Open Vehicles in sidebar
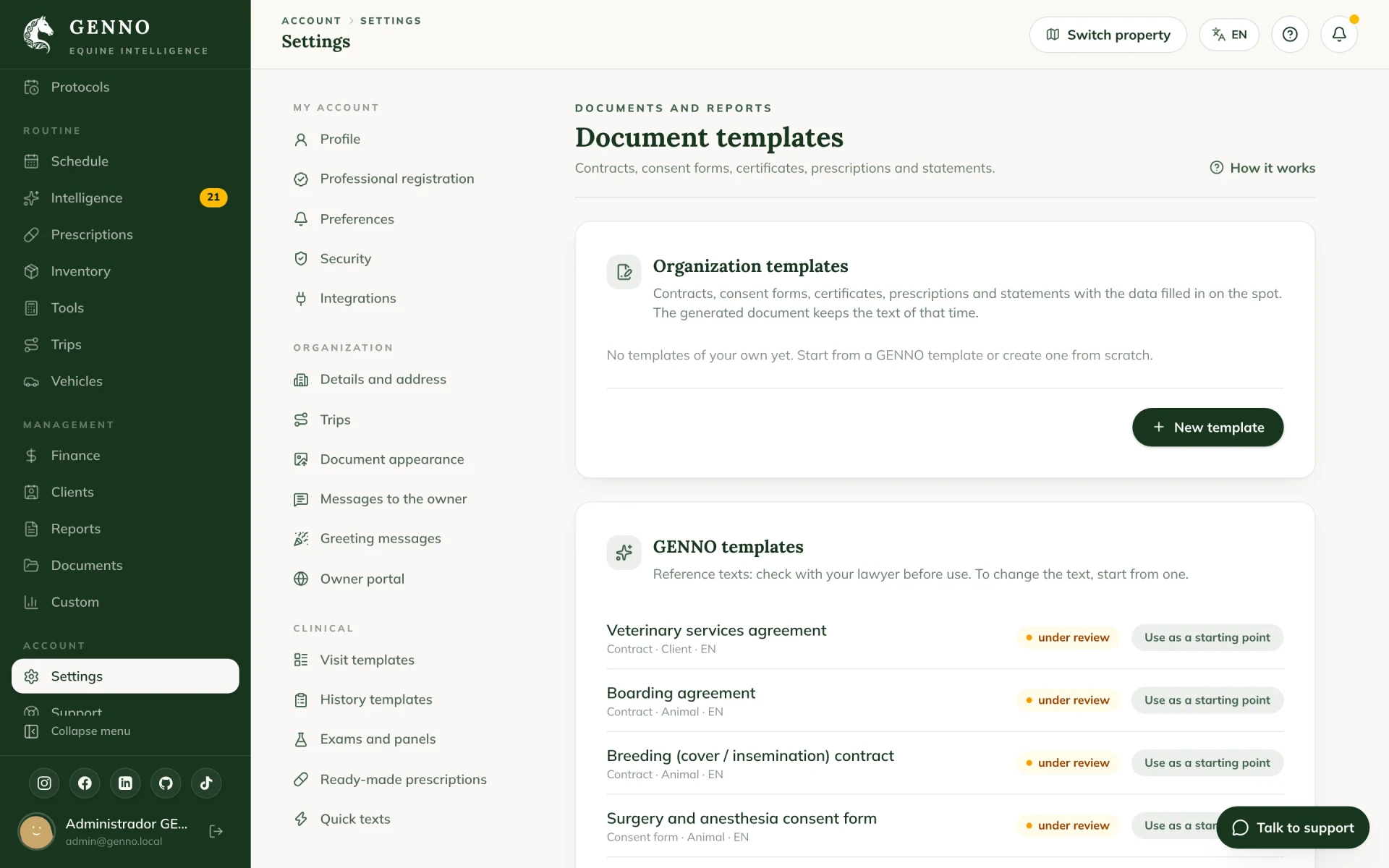1389x868 pixels. point(125,381)
